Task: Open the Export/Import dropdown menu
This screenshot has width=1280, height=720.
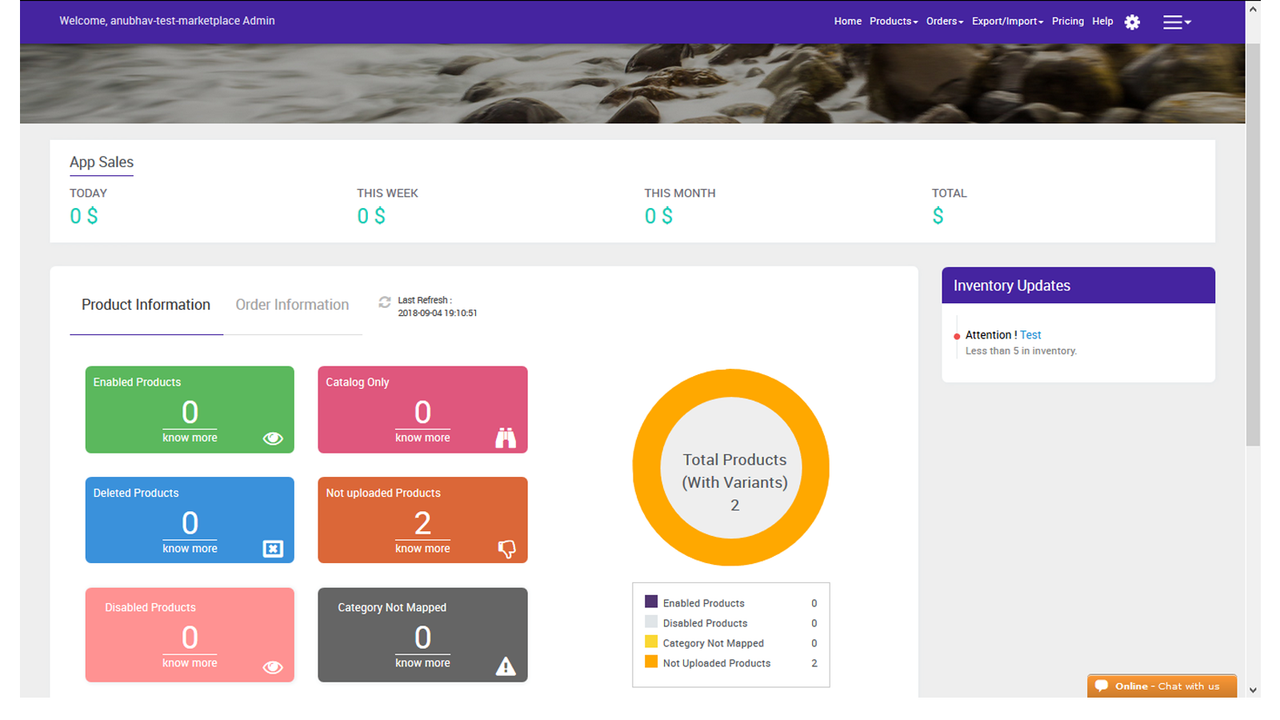Action: point(1007,21)
